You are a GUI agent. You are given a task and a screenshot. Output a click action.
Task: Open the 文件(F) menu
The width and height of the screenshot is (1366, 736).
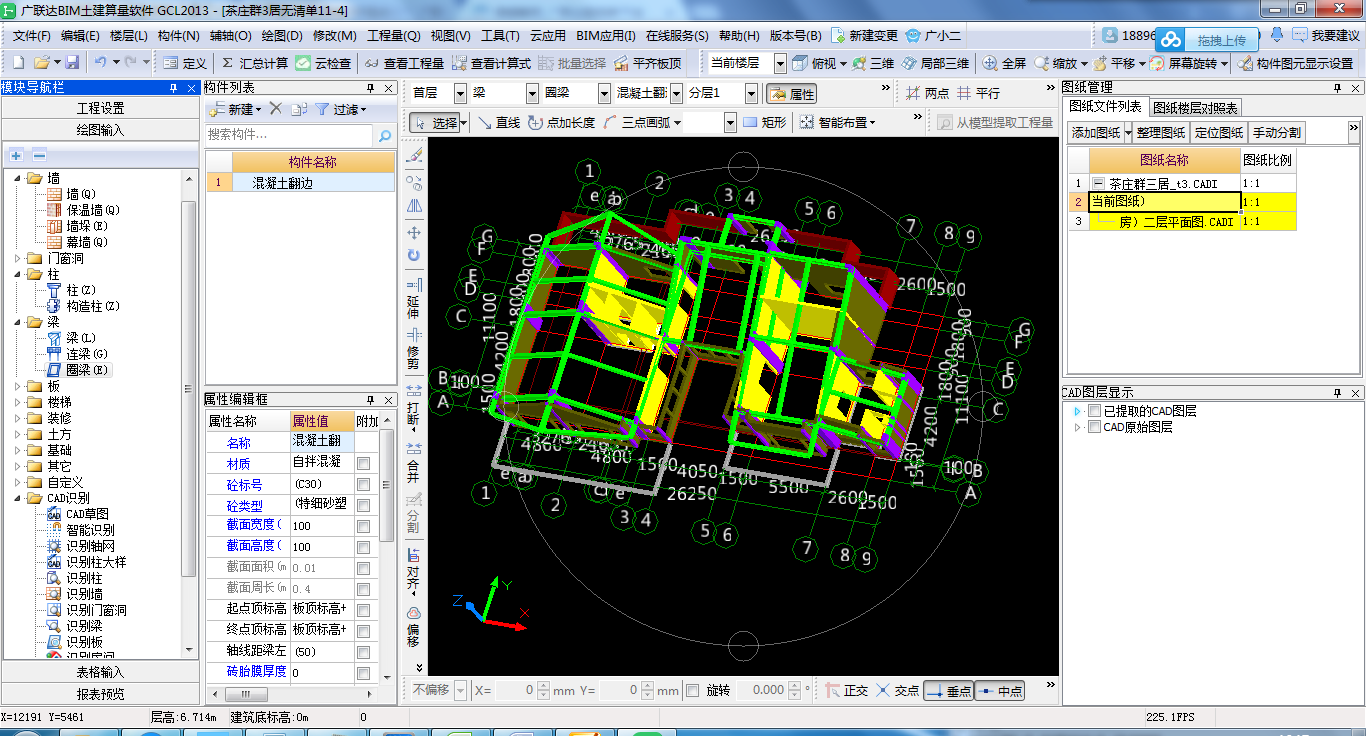tap(31, 35)
